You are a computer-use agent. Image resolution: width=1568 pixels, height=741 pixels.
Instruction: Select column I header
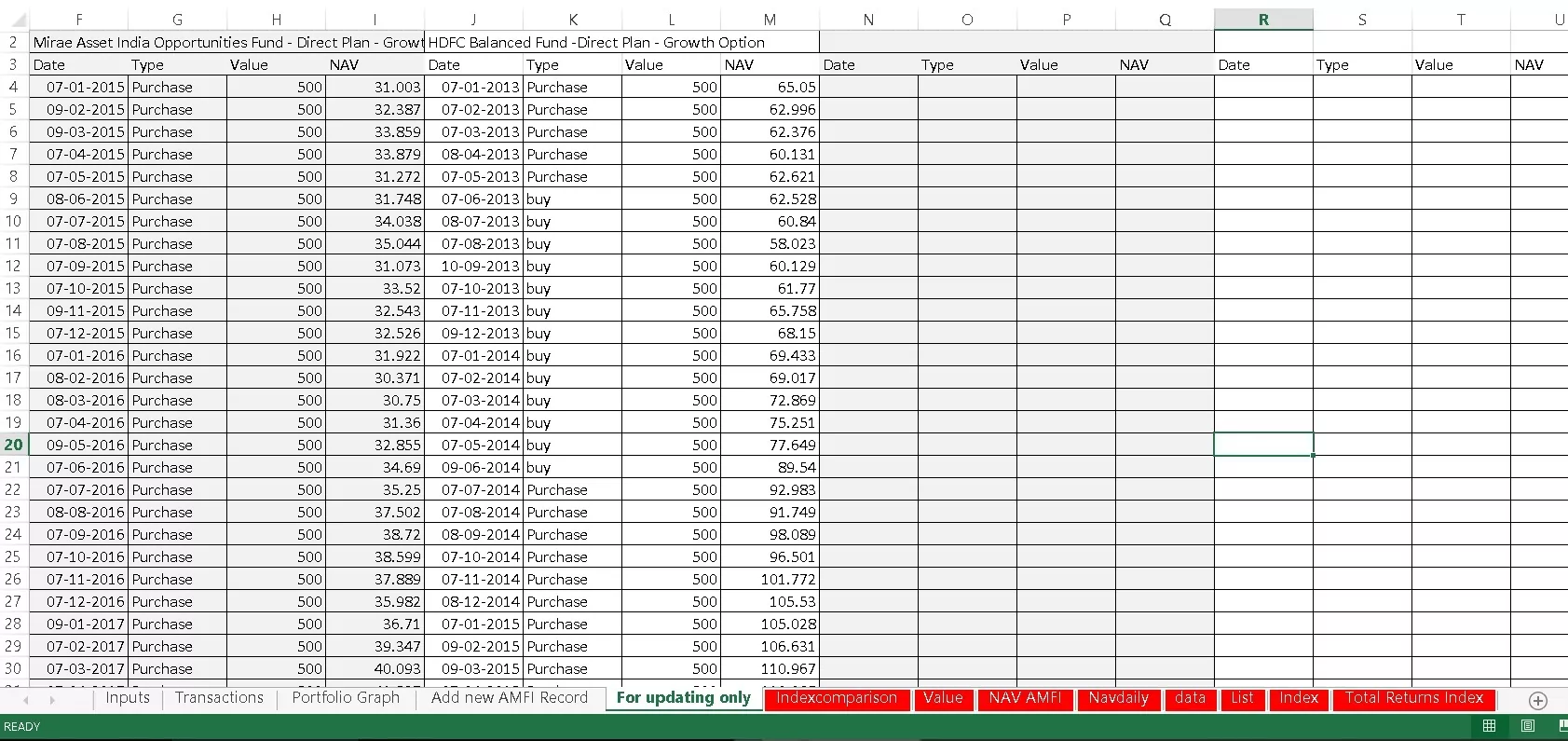(x=375, y=20)
